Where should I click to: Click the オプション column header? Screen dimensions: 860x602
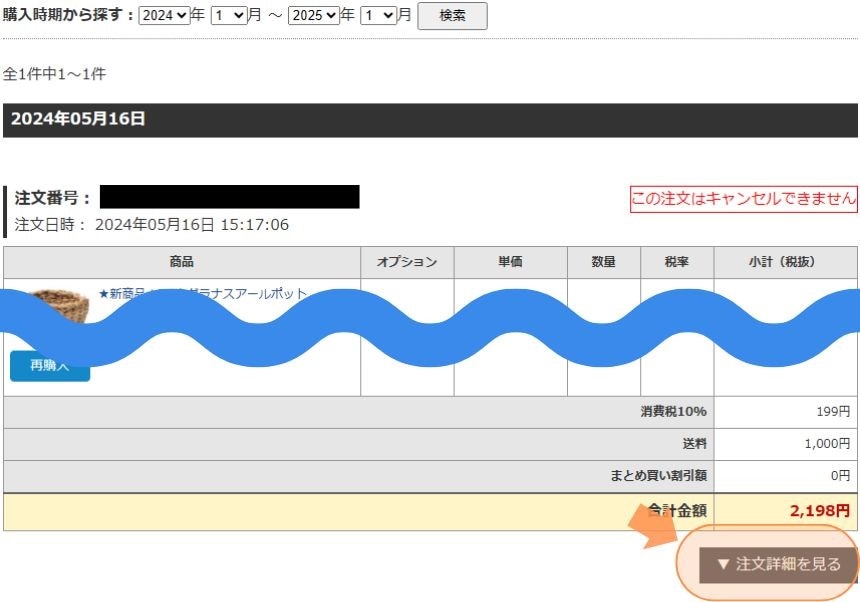pyautogui.click(x=407, y=262)
